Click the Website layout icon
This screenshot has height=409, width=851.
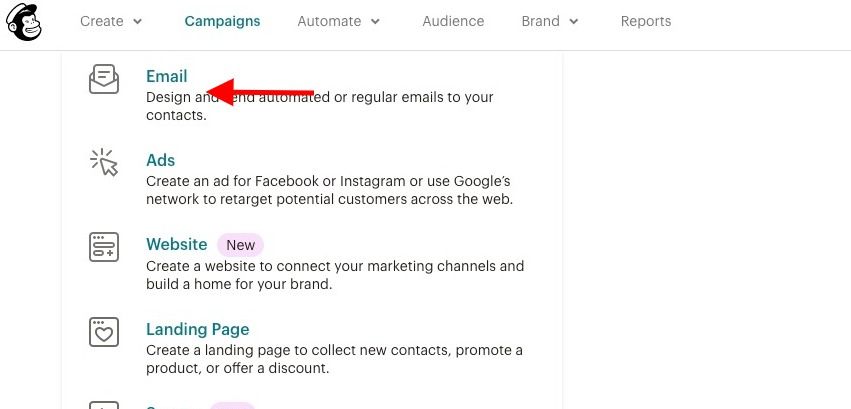point(104,247)
